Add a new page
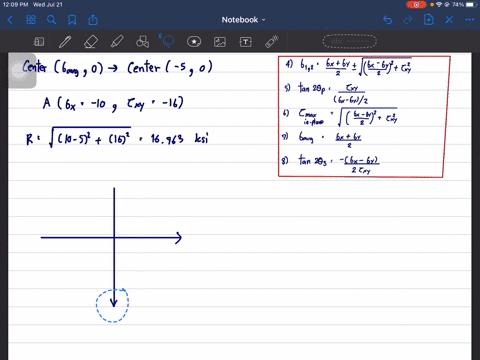Viewport: 480px width, 360px height. [429, 20]
